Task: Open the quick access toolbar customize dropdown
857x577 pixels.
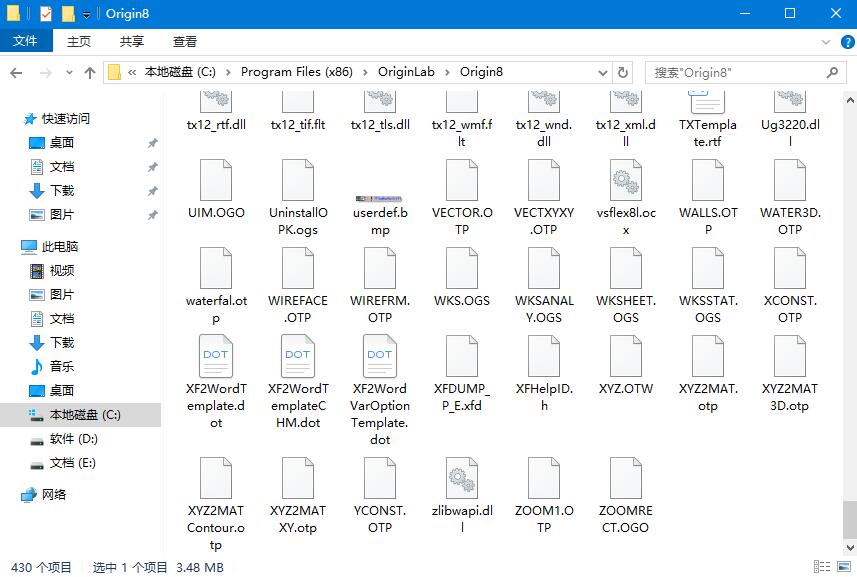Action: [x=86, y=14]
